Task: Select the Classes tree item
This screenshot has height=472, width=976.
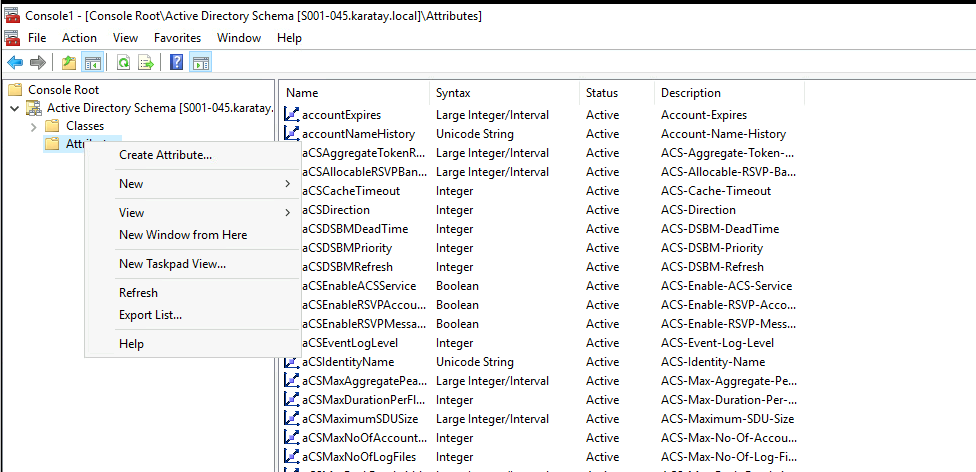Action: pos(85,126)
